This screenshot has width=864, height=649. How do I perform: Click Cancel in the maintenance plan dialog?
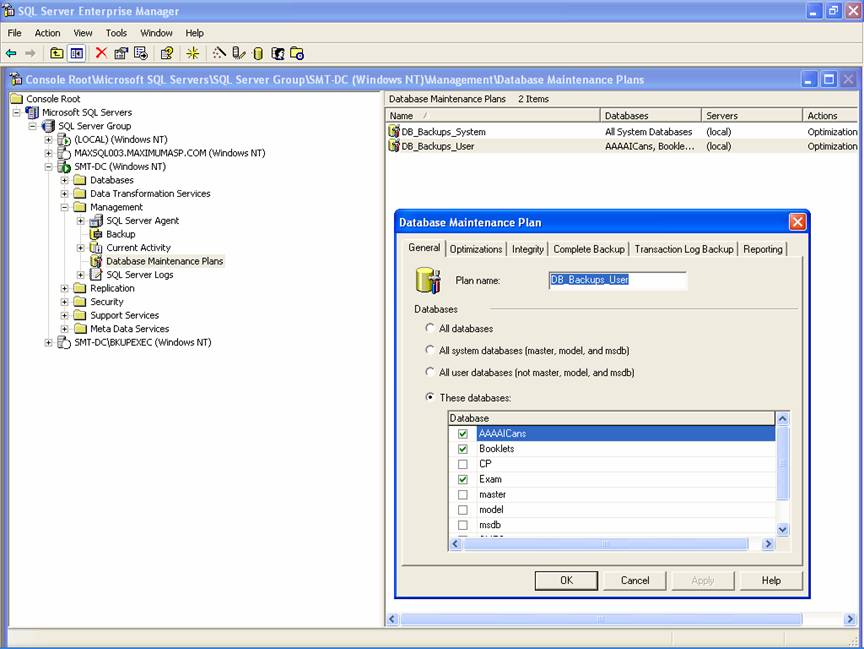pos(635,580)
